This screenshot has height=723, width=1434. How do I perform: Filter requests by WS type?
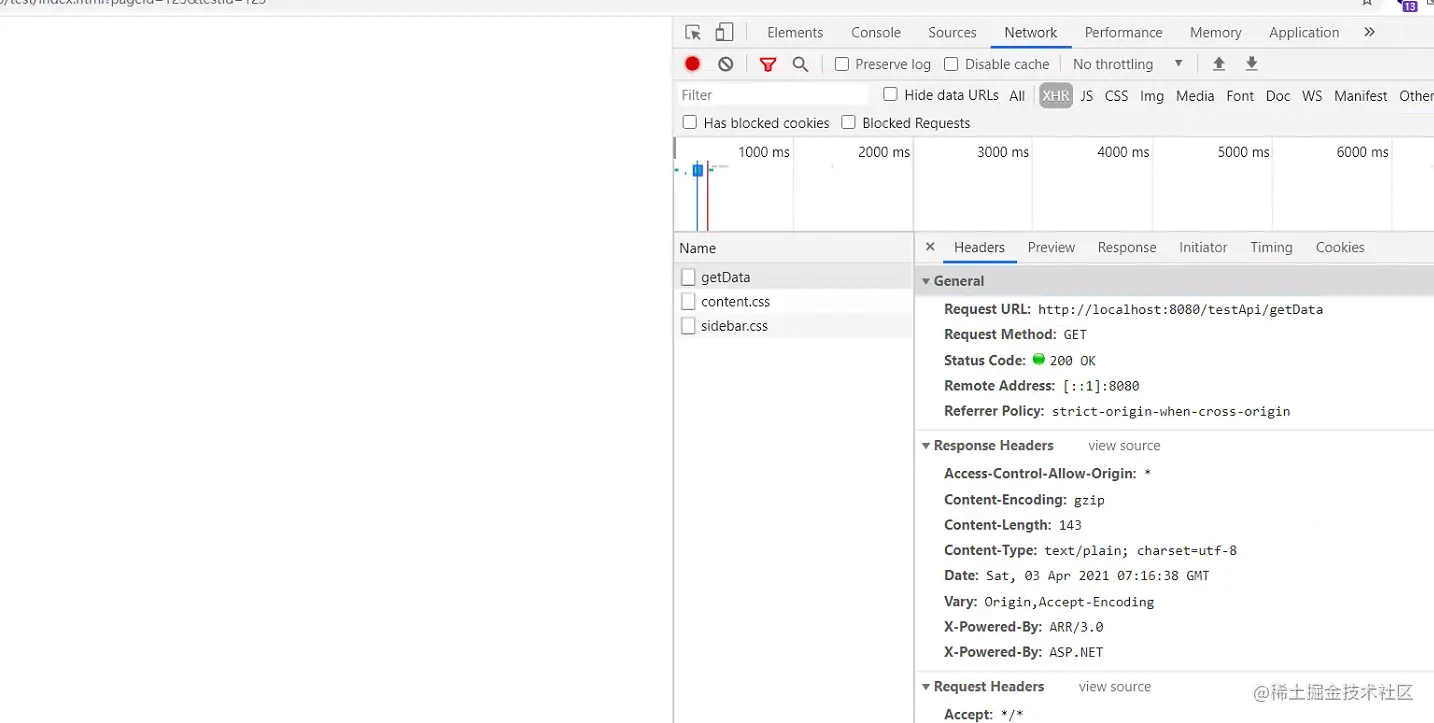point(1312,96)
